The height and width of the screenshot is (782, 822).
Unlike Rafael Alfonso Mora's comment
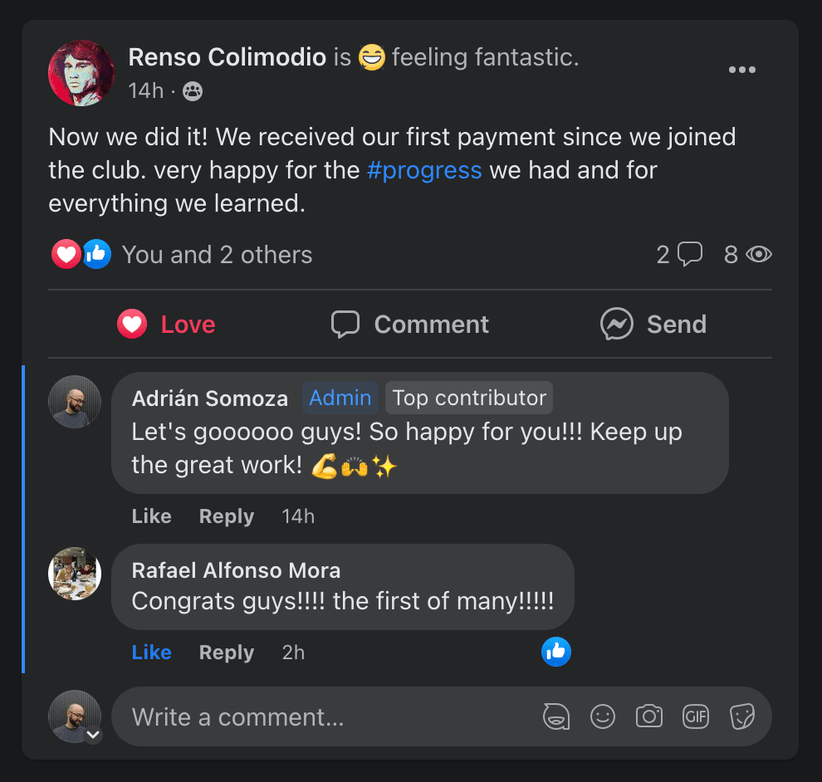click(151, 652)
